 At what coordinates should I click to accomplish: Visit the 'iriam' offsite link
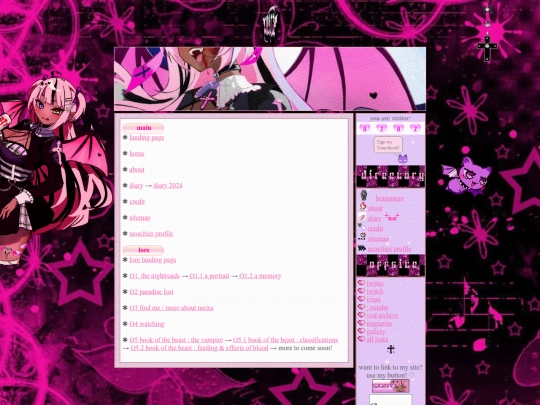pyautogui.click(x=374, y=300)
